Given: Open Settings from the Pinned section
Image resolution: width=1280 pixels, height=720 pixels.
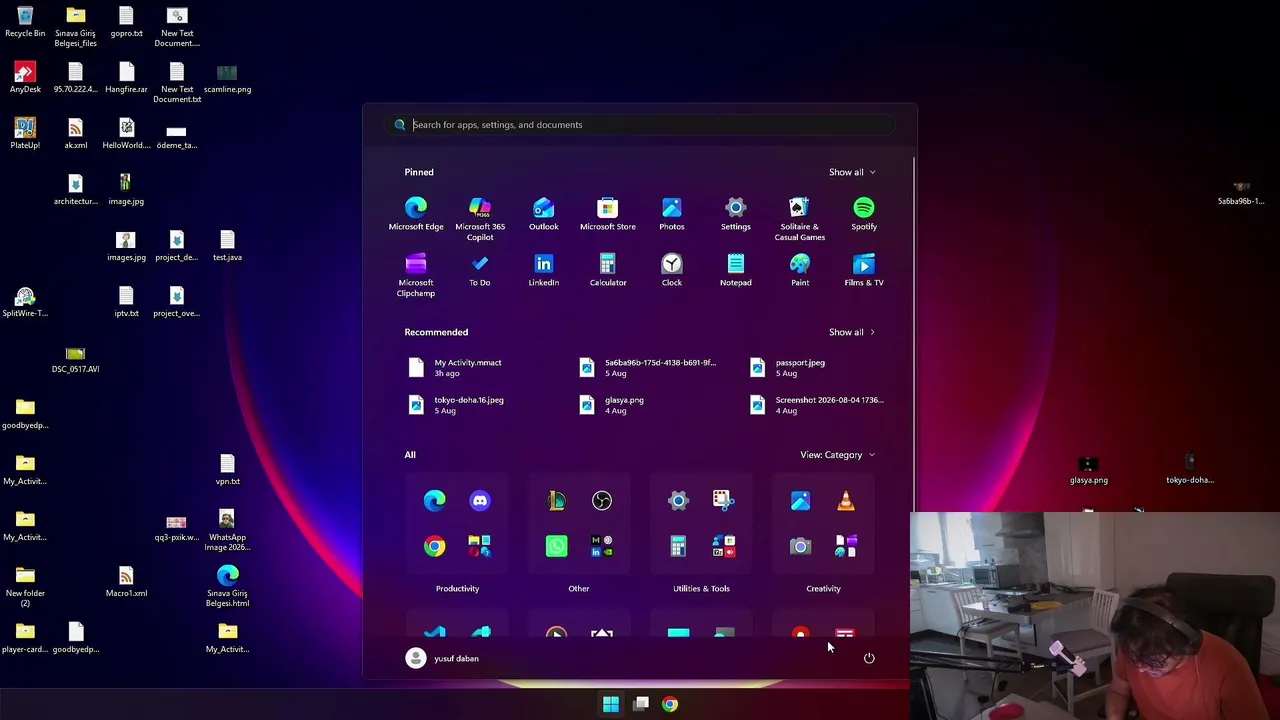Looking at the screenshot, I should coord(736,214).
